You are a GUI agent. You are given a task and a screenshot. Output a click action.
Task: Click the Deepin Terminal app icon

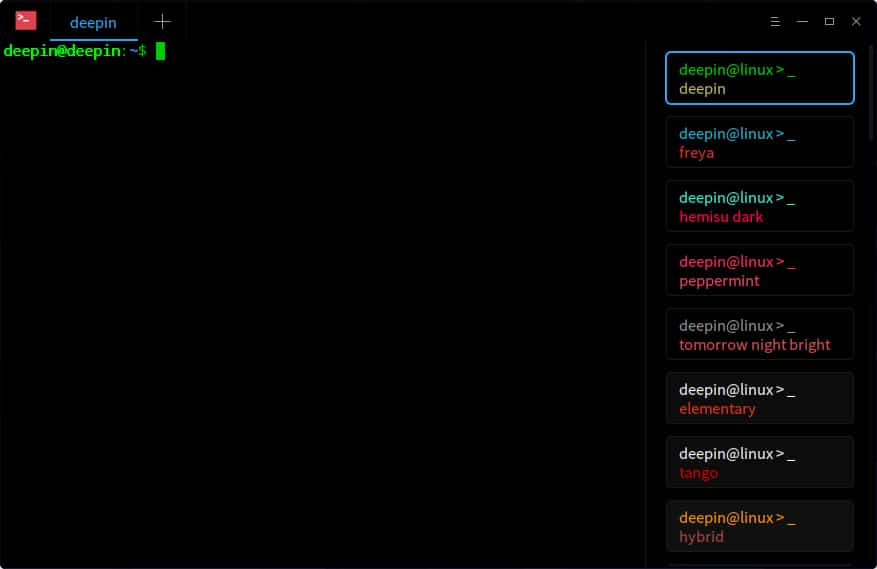pos(26,21)
